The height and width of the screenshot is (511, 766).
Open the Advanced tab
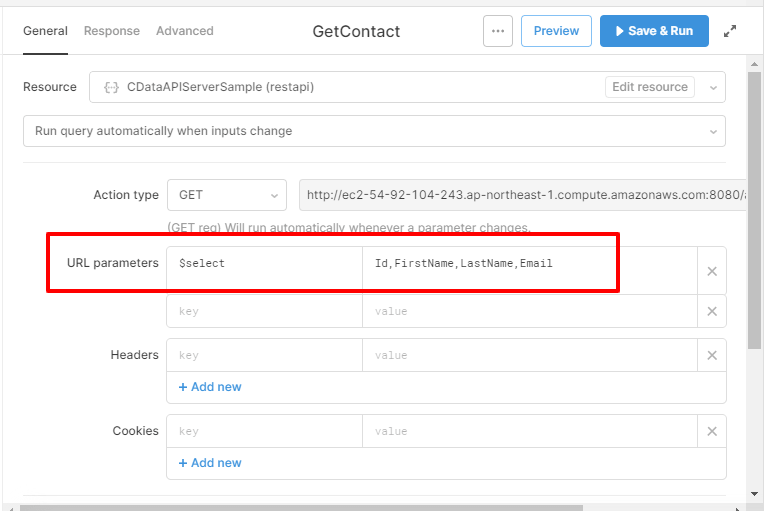tap(184, 31)
